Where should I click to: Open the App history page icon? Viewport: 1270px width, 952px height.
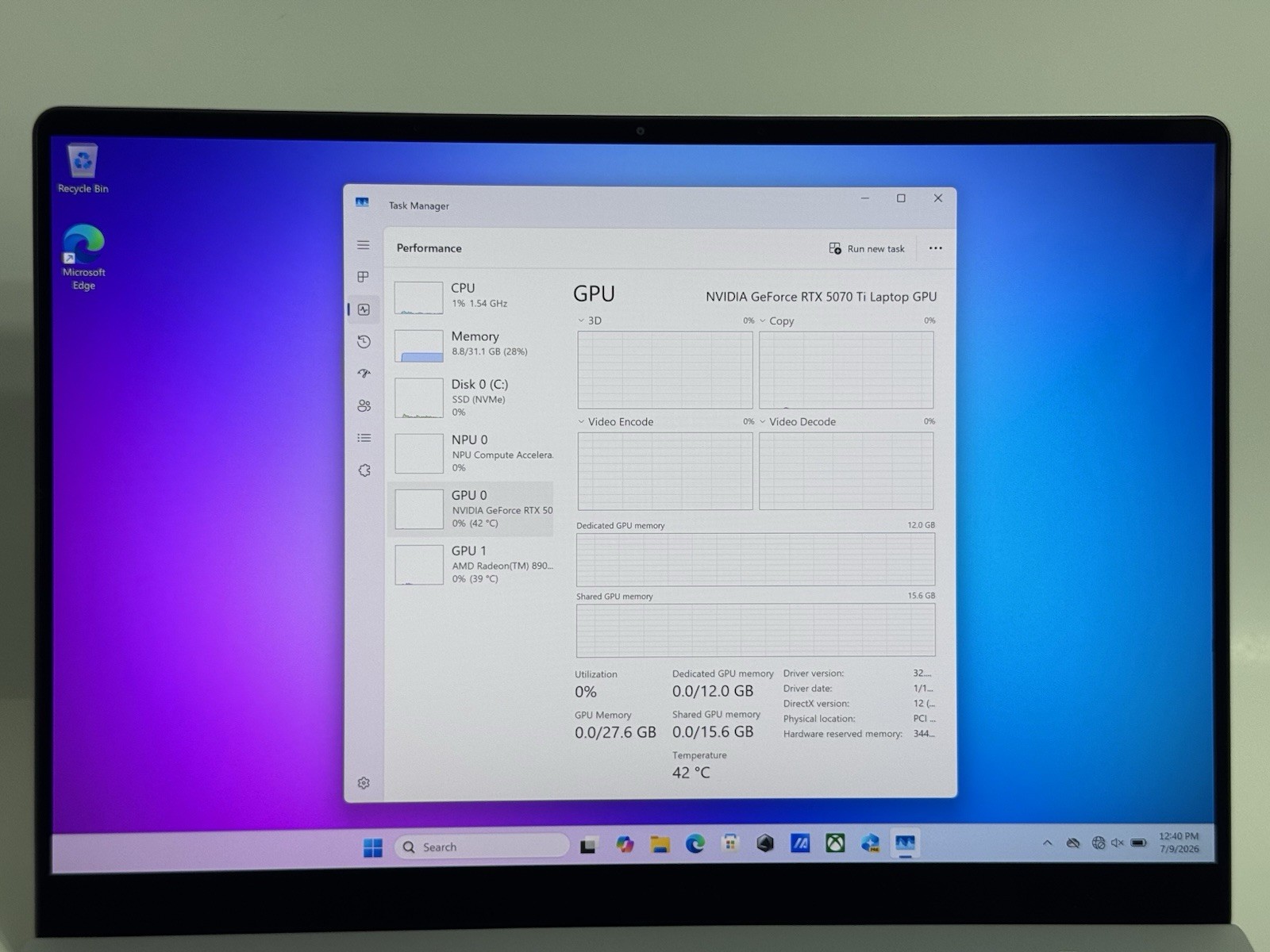[x=364, y=341]
